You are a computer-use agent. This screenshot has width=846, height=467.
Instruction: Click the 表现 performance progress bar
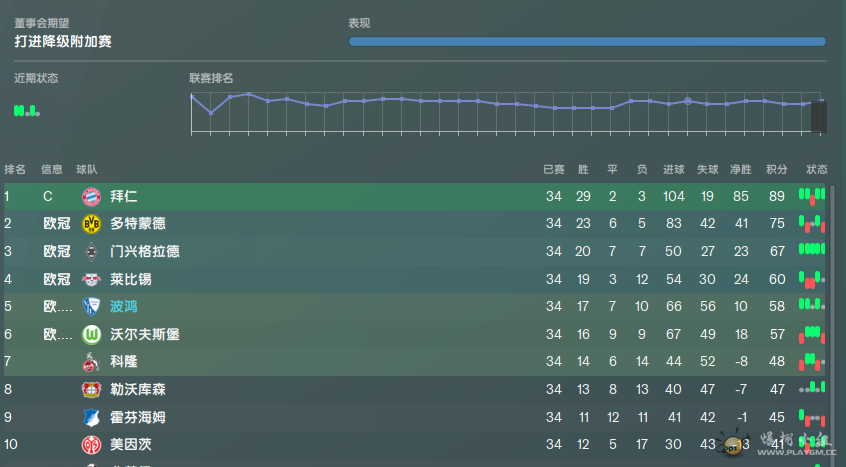(587, 42)
